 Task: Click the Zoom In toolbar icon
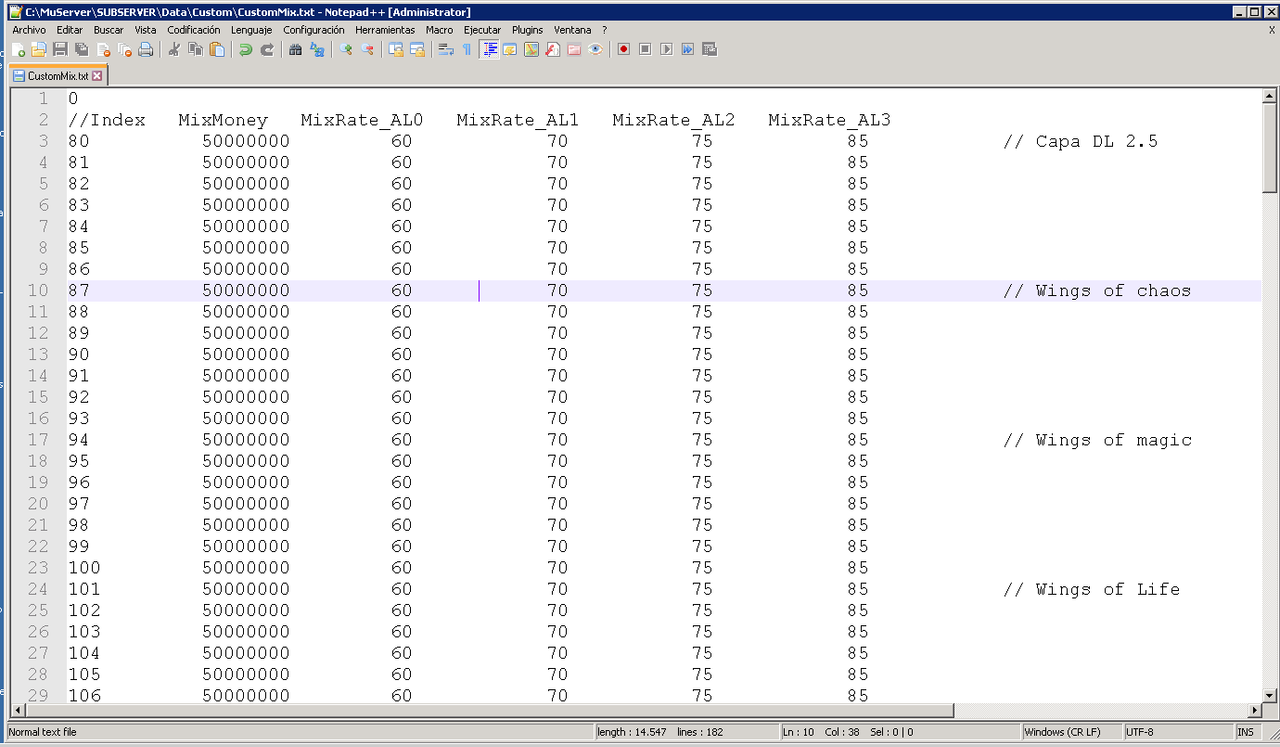(346, 49)
